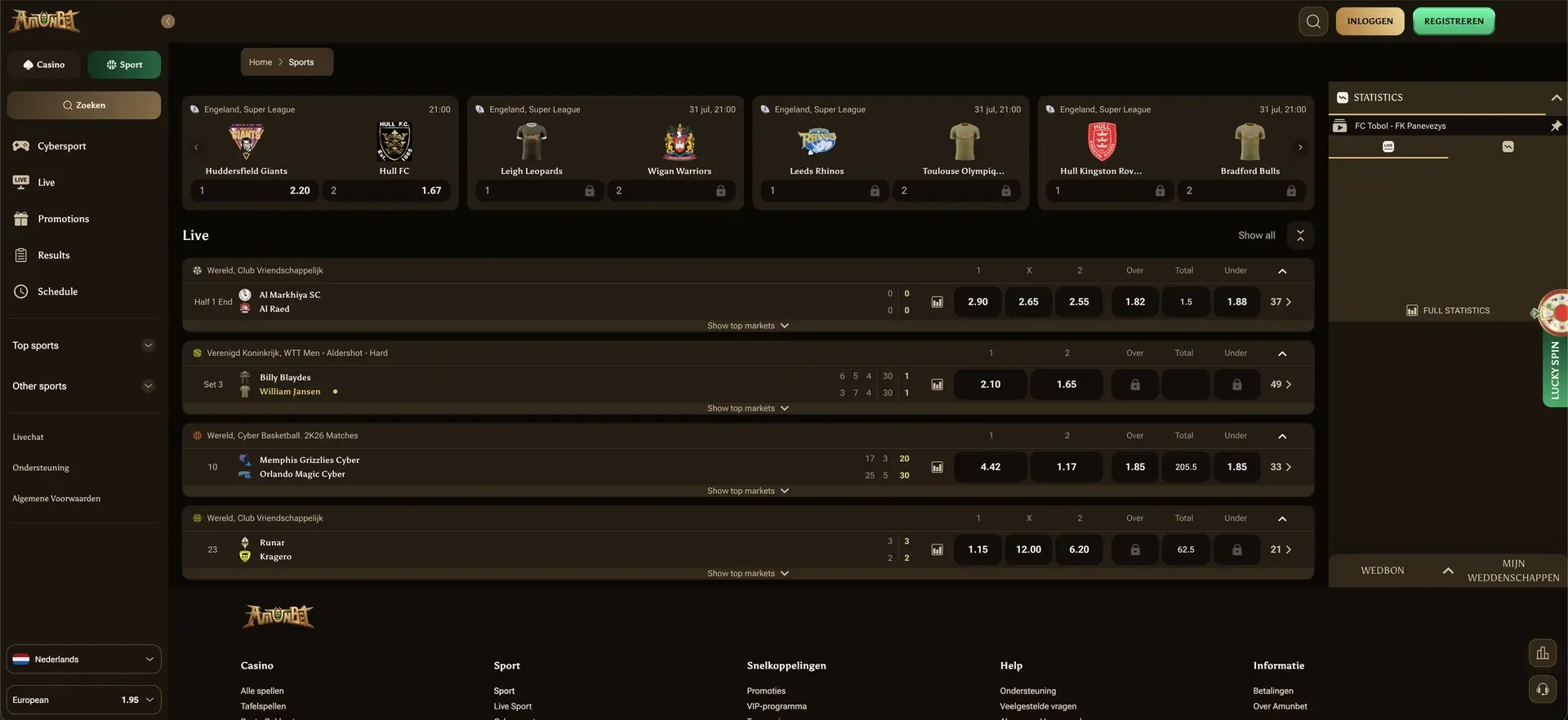Open VIP-programma footer link

[x=776, y=707]
